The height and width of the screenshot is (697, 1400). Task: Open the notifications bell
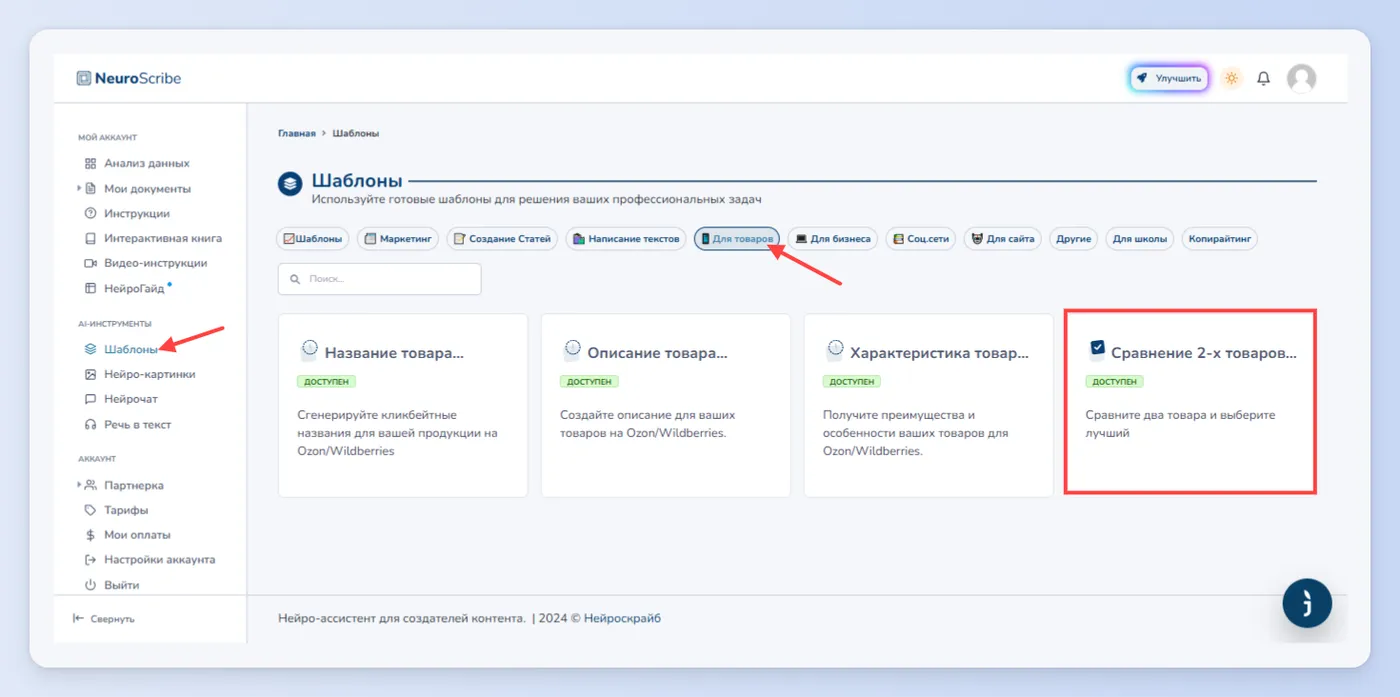pyautogui.click(x=1264, y=78)
